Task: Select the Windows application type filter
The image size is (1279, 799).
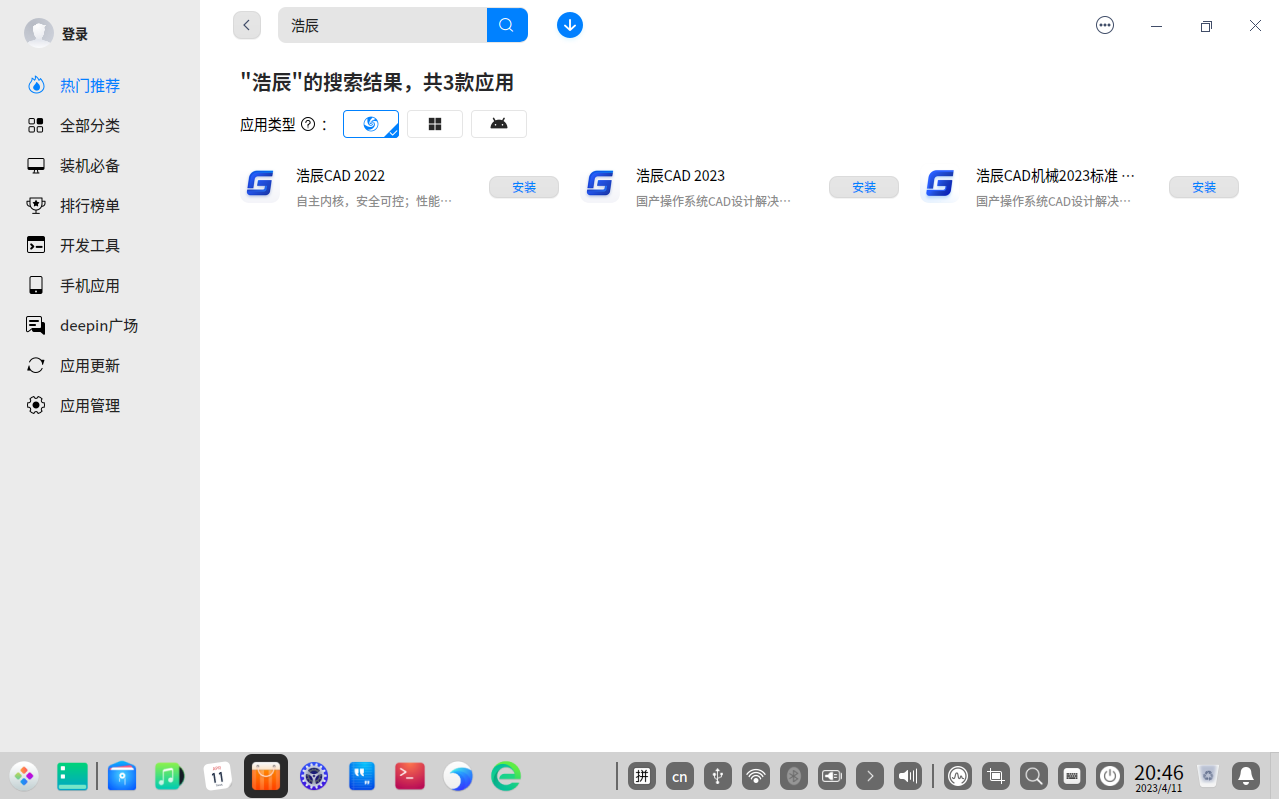Action: pos(435,123)
